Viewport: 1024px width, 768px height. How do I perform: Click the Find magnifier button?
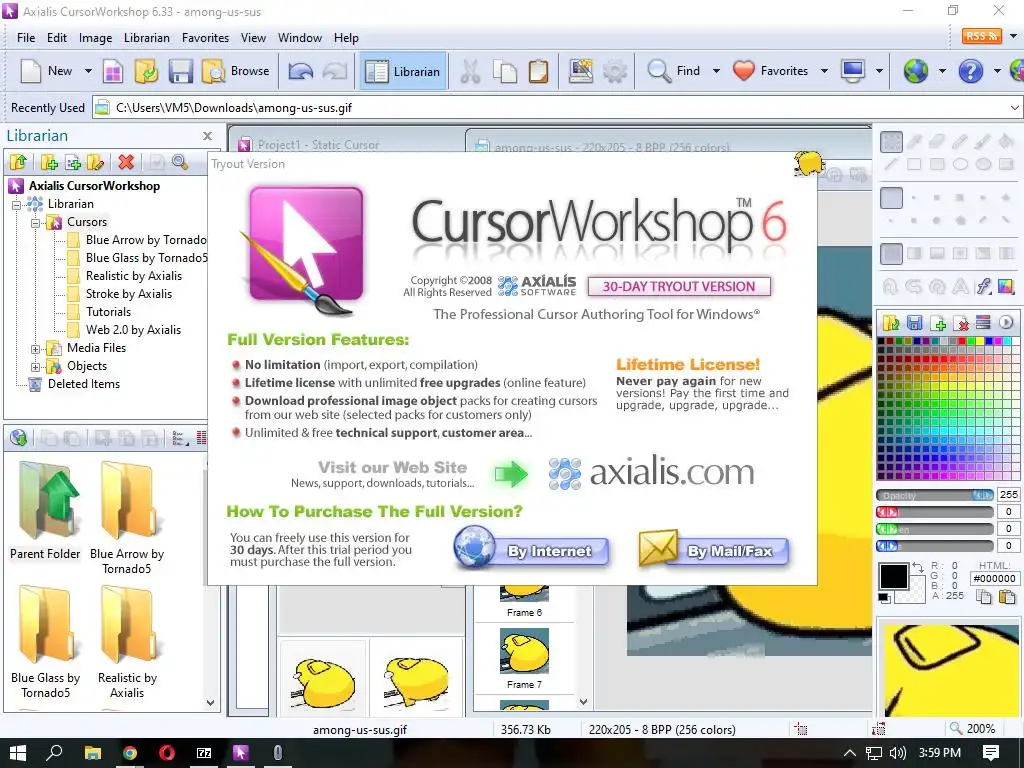tap(673, 71)
